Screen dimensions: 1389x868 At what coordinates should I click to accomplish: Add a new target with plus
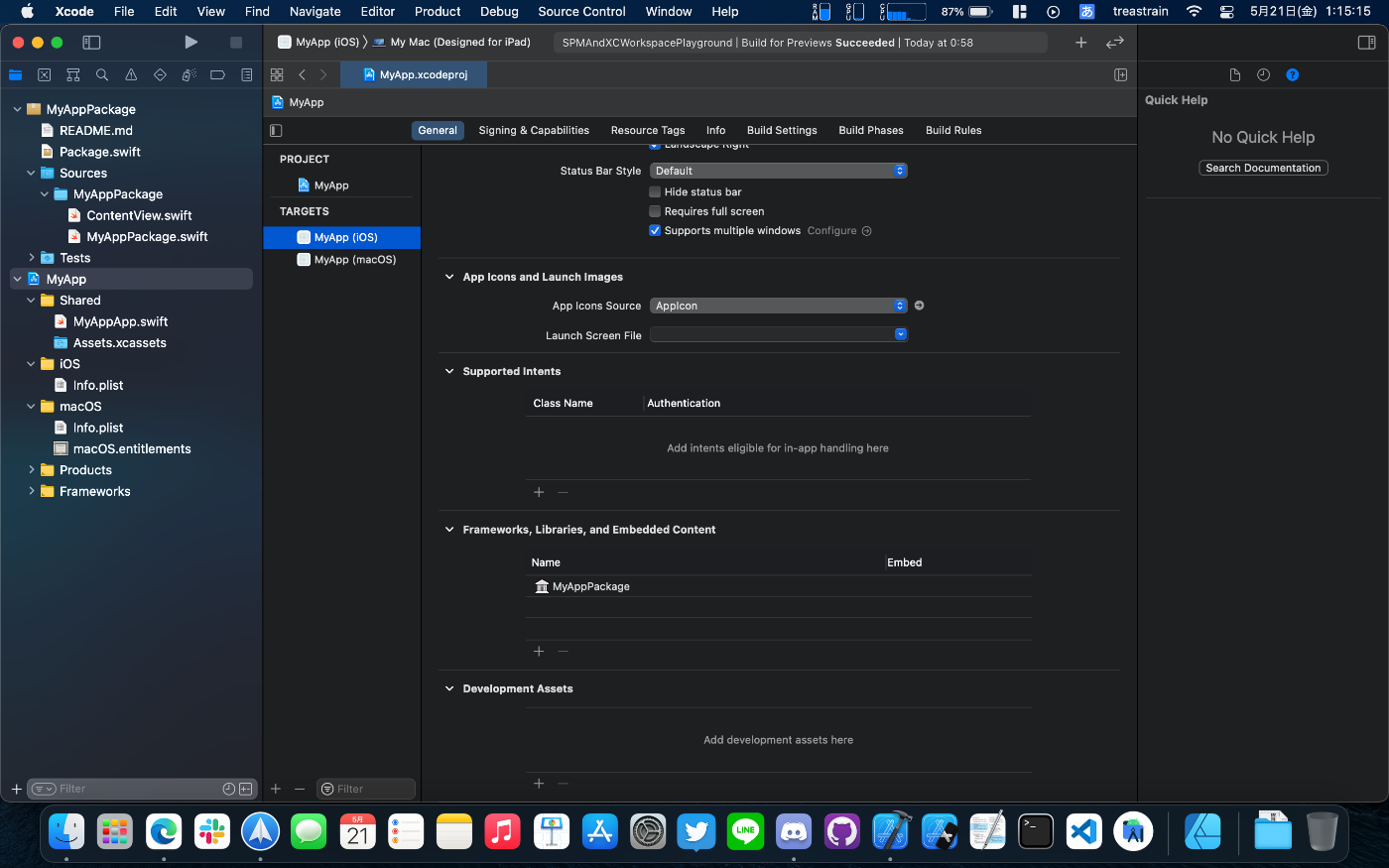click(x=276, y=789)
